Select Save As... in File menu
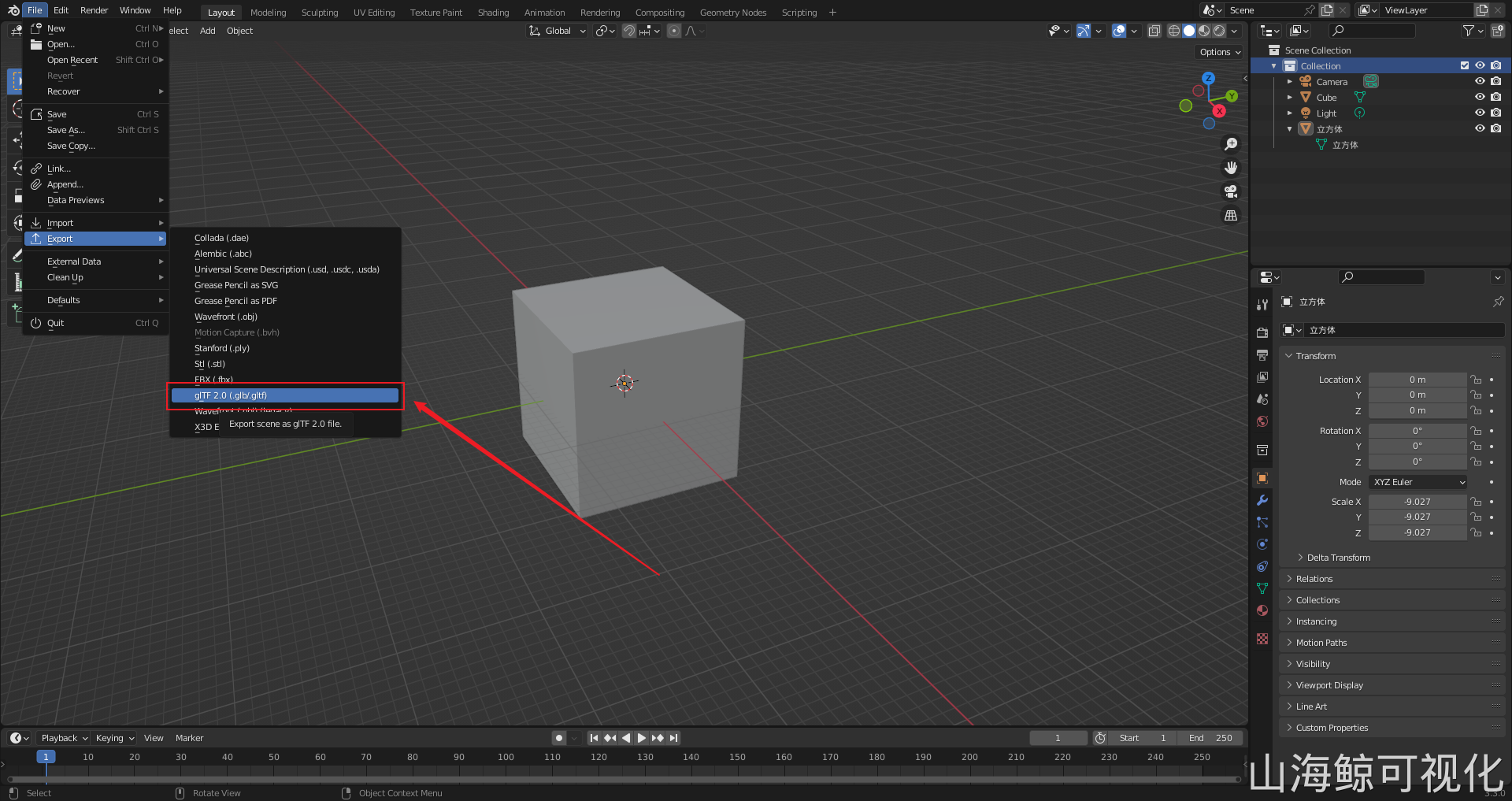The height and width of the screenshot is (801, 1512). click(x=95, y=130)
